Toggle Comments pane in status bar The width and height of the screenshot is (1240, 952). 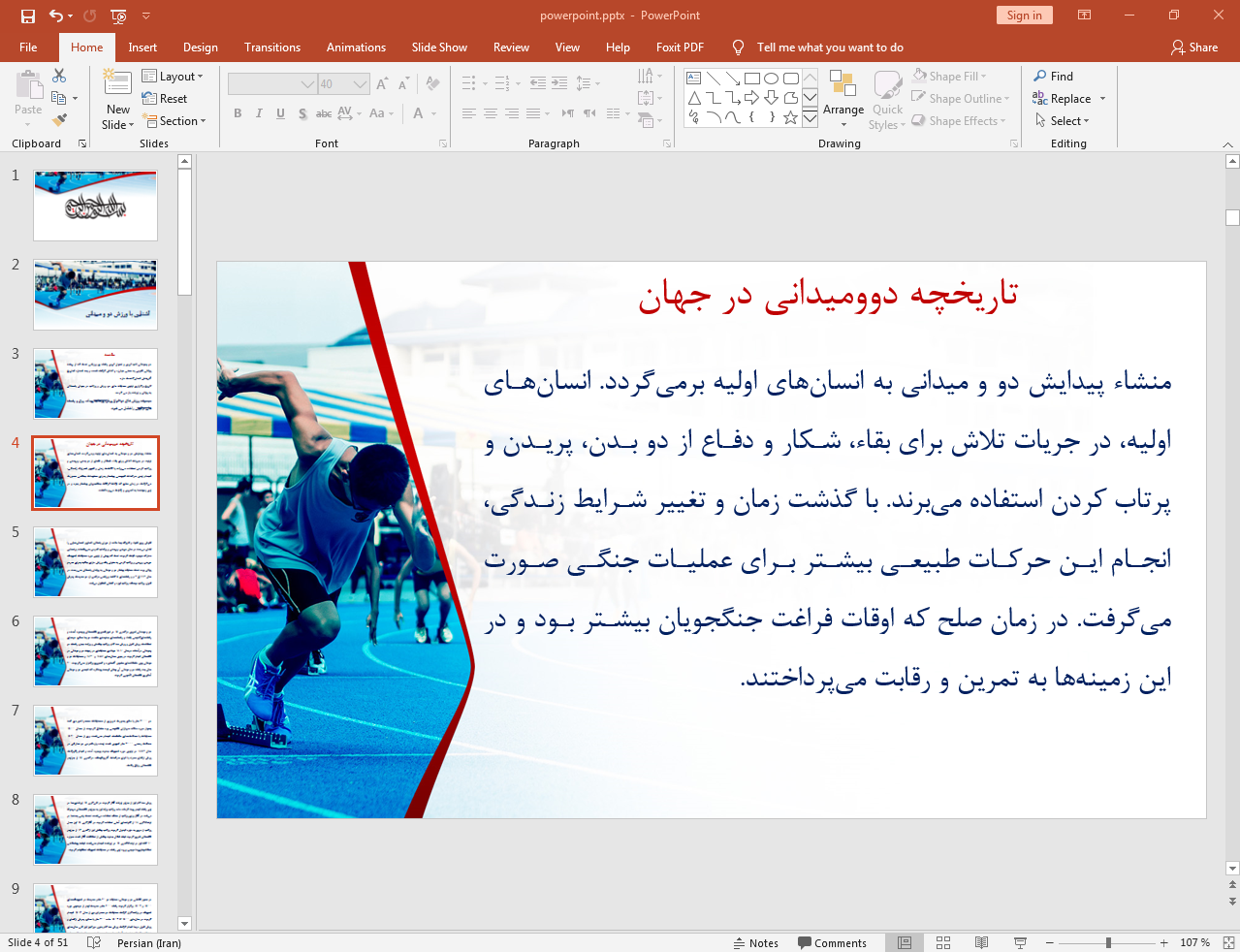[x=832, y=943]
